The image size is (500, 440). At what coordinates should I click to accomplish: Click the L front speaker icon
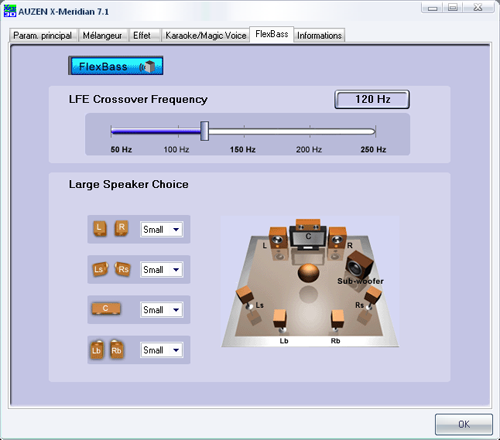click(x=100, y=229)
